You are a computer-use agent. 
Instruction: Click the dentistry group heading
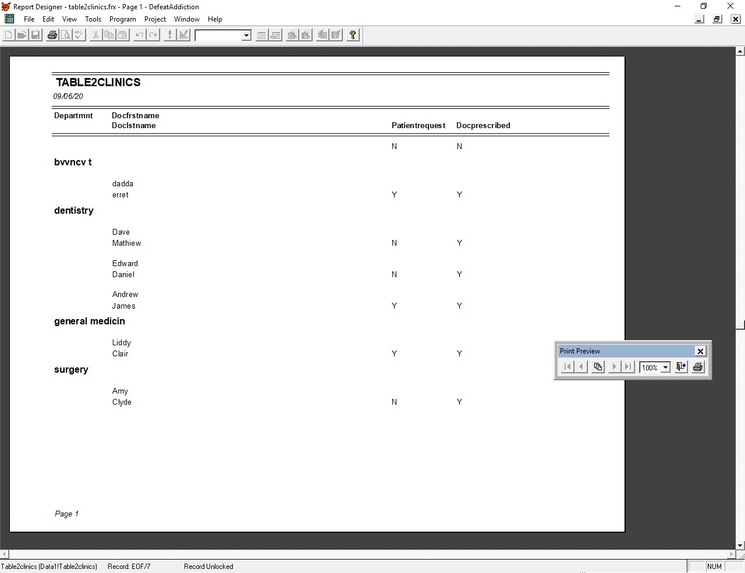[x=74, y=210]
